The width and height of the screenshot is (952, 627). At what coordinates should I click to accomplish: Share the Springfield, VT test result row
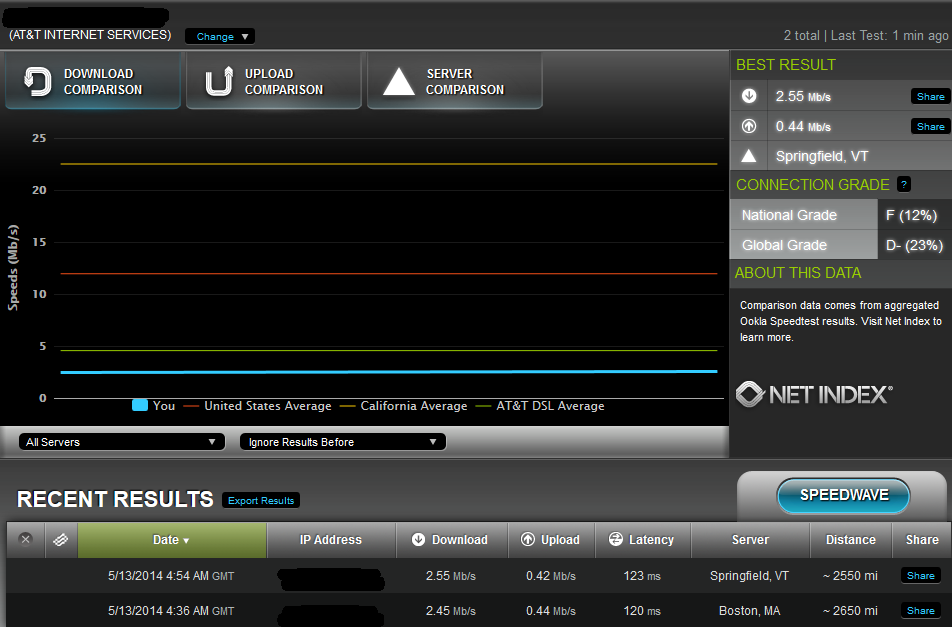click(920, 575)
